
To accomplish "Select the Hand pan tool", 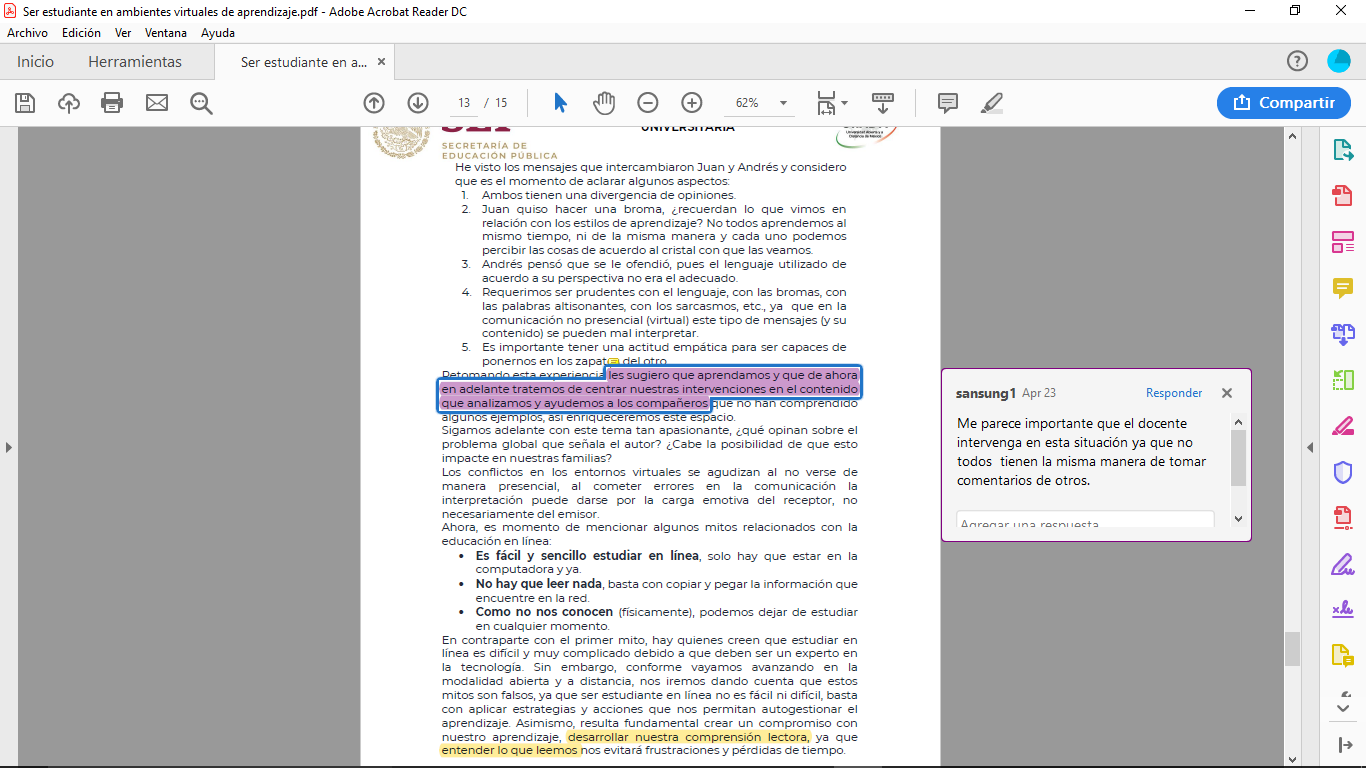I will pyautogui.click(x=604, y=103).
